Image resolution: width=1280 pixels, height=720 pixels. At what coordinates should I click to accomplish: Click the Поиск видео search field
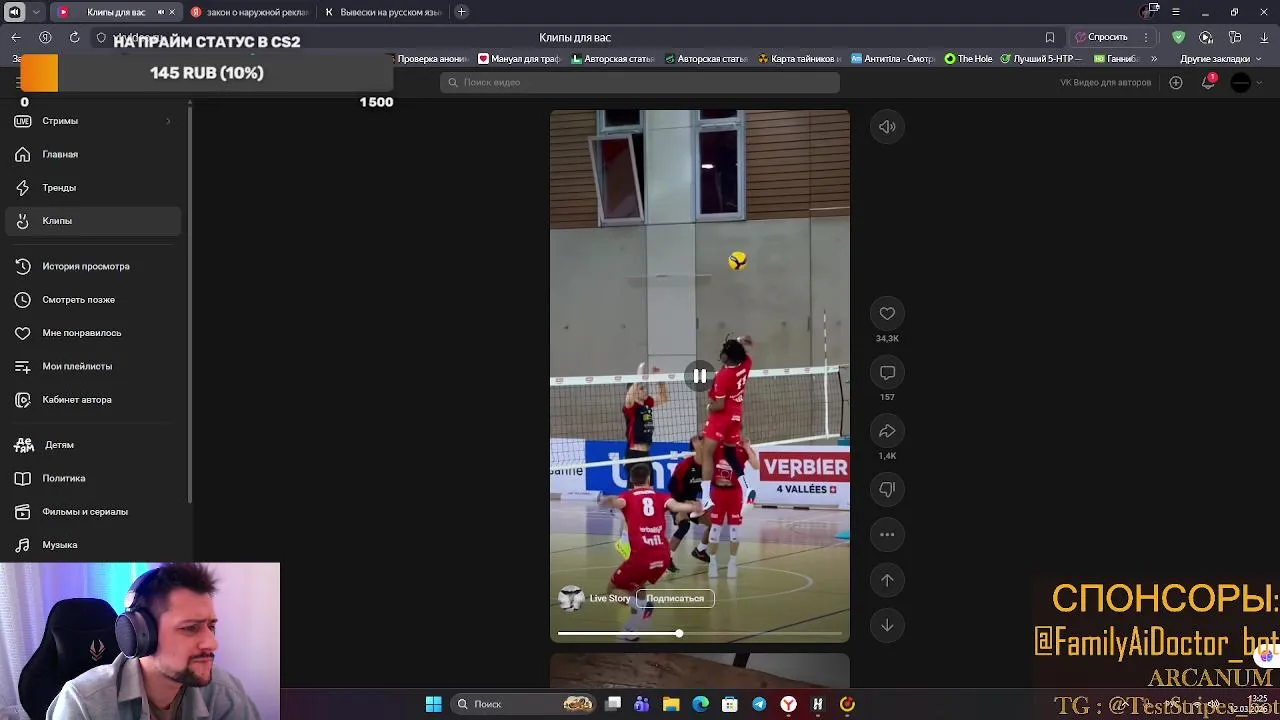click(x=640, y=82)
